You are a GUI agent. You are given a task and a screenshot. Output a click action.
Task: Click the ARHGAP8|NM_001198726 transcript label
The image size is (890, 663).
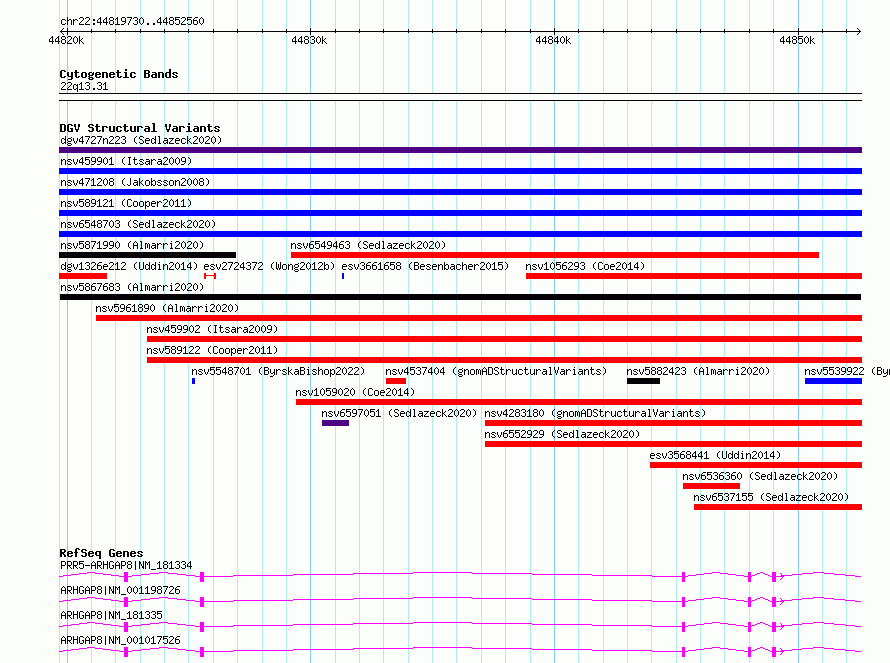120,590
